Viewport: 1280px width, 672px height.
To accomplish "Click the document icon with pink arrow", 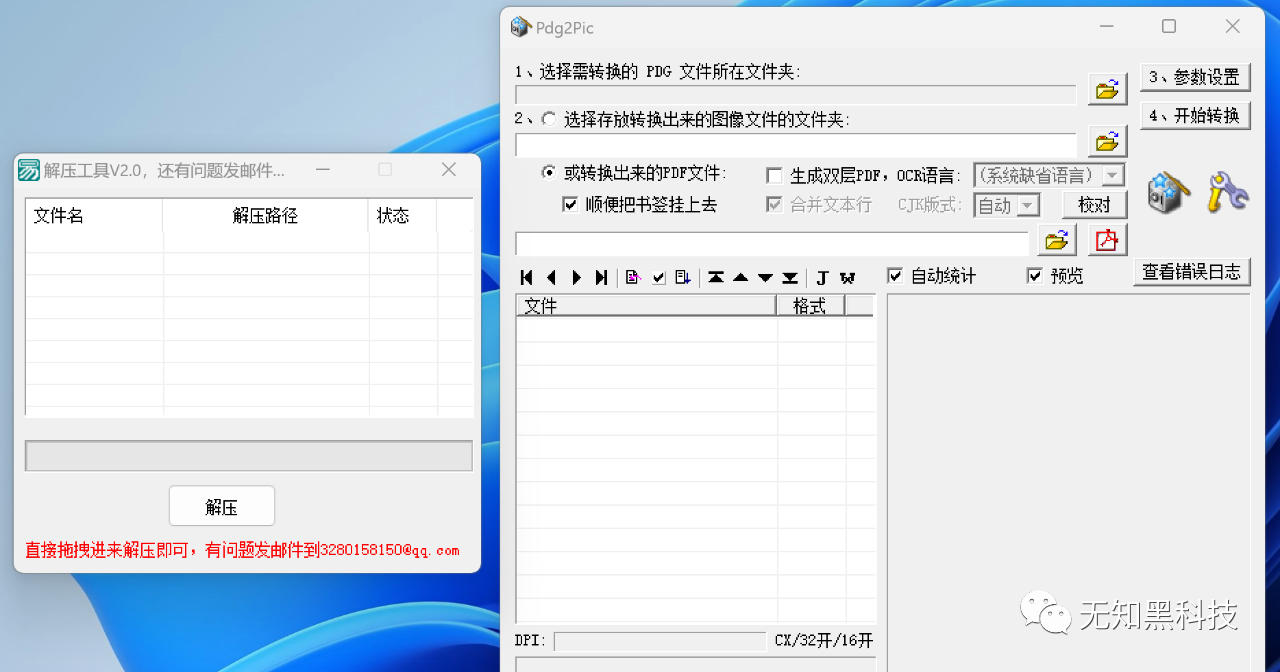I will 633,278.
